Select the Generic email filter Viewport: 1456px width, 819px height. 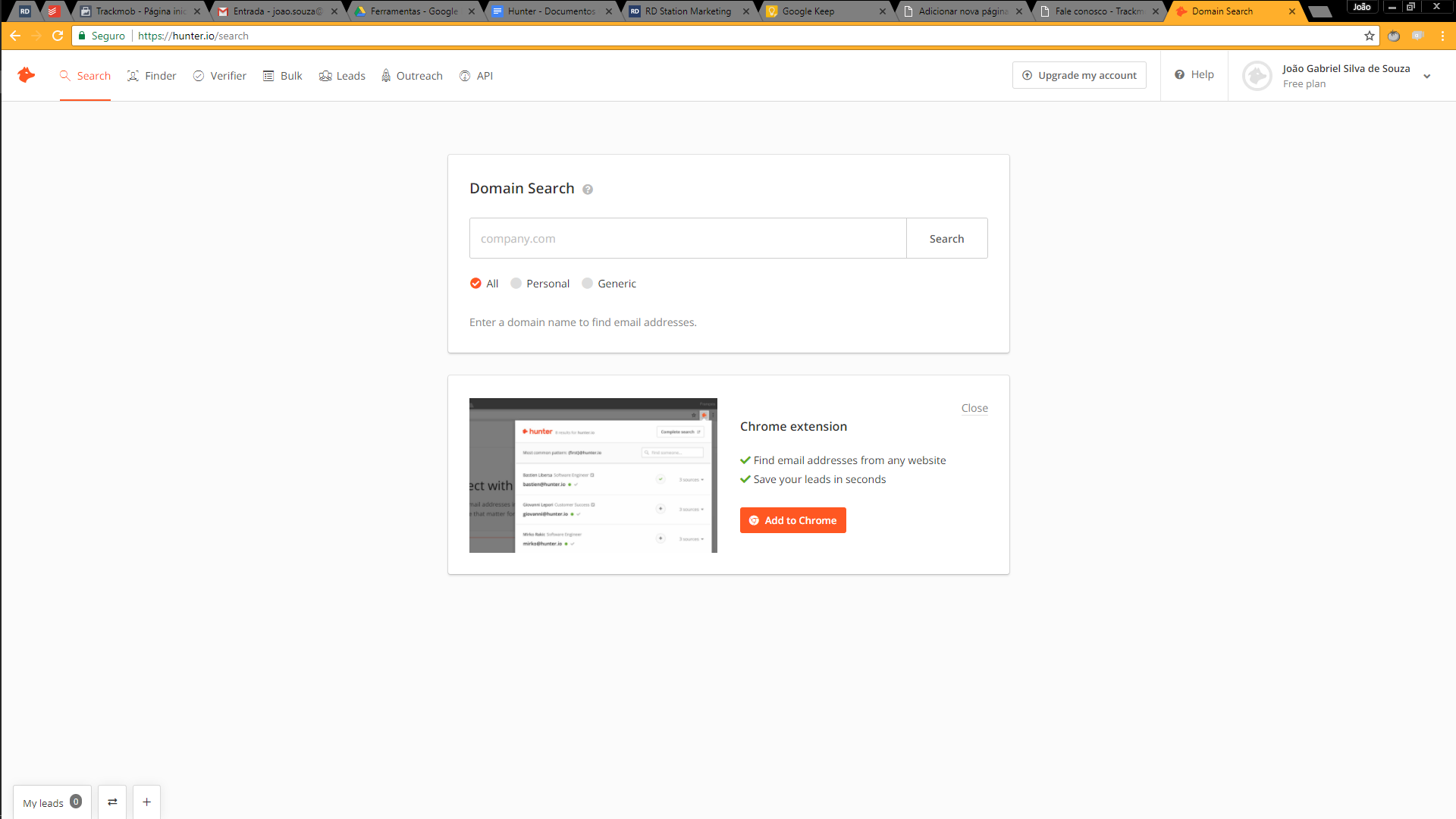(x=588, y=284)
